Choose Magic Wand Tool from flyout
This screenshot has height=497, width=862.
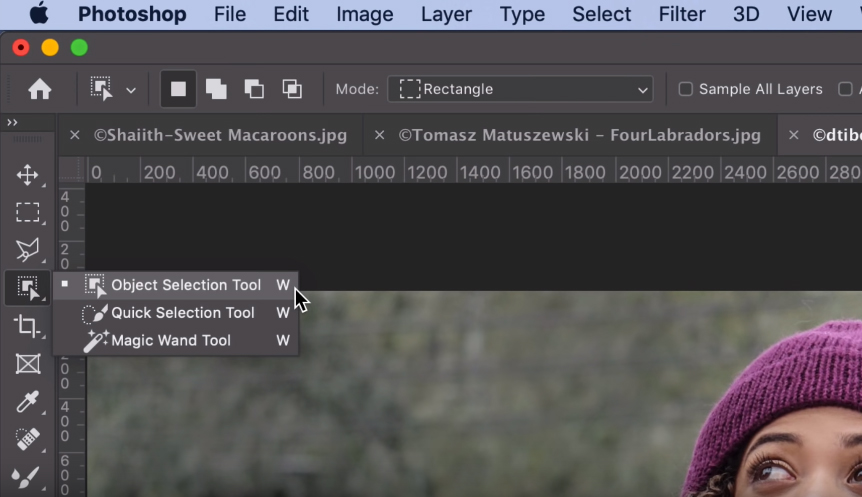point(176,340)
